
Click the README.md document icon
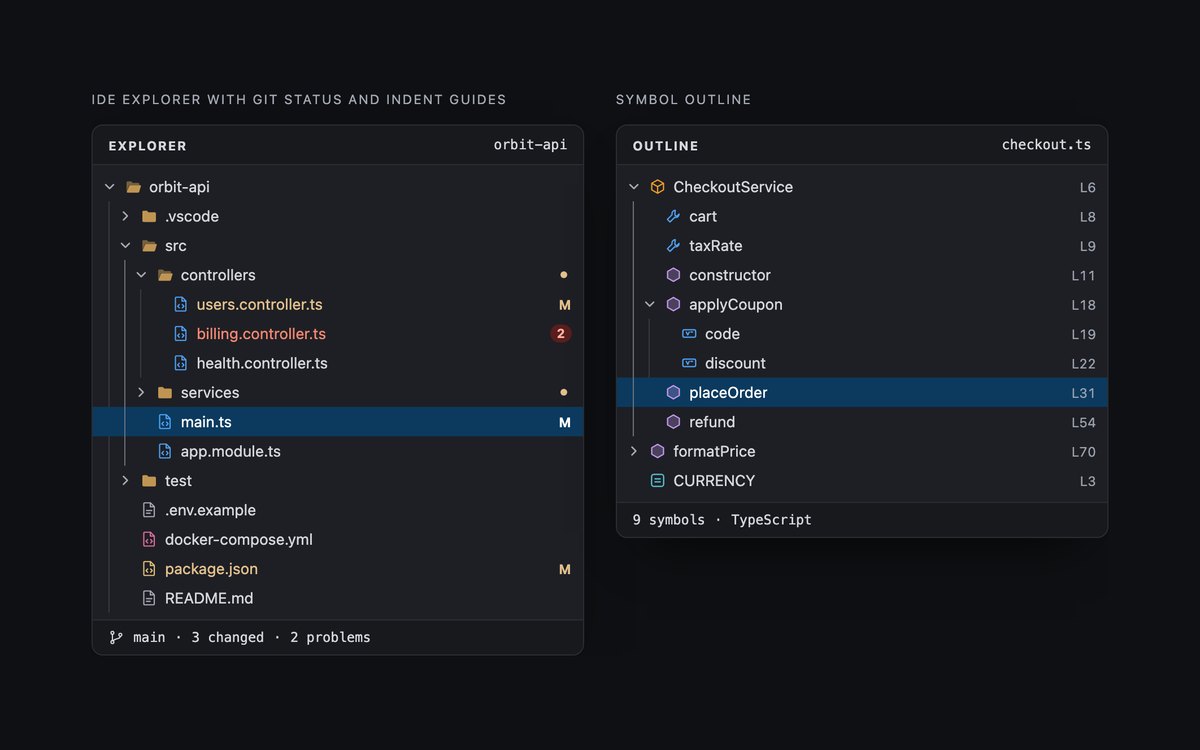tap(149, 598)
